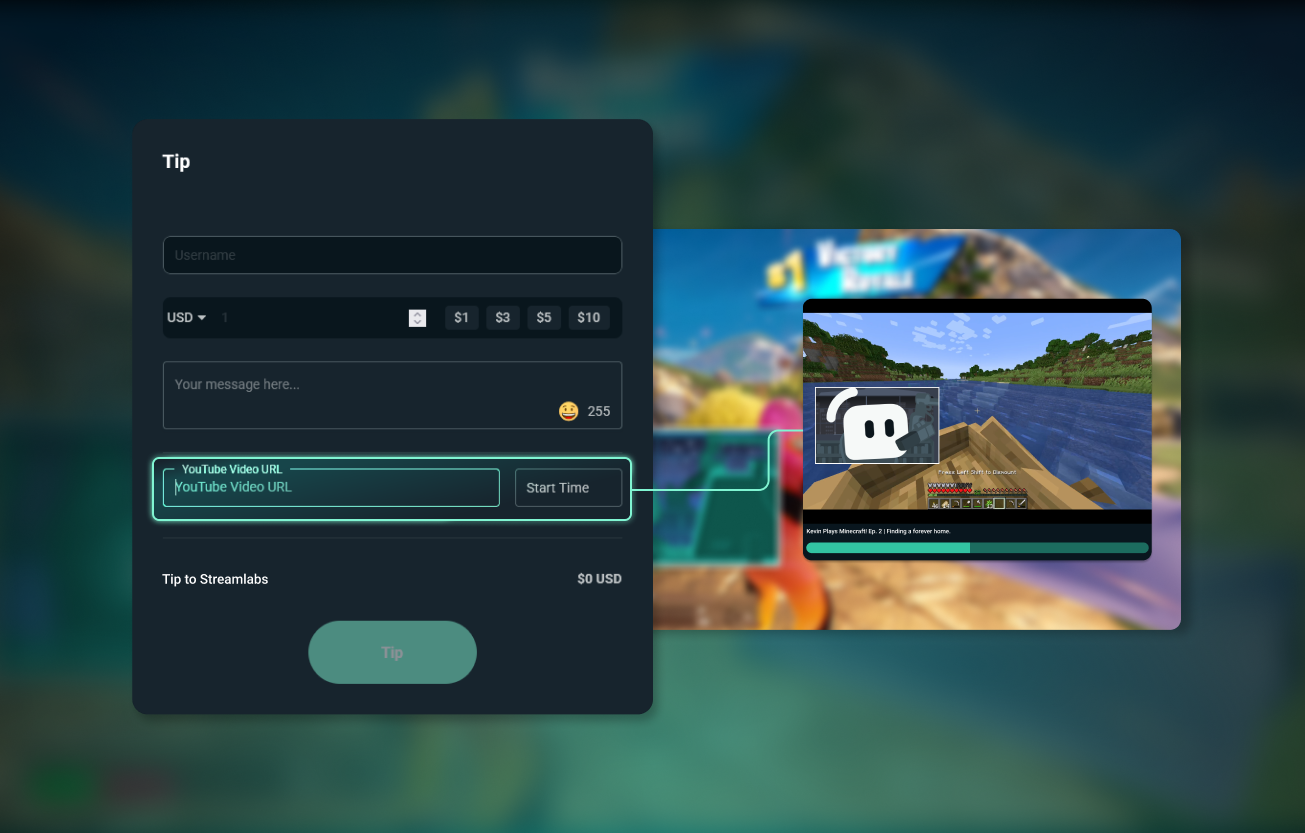Image resolution: width=1305 pixels, height=833 pixels.
Task: Open the USD currency dropdown
Action: pos(186,317)
